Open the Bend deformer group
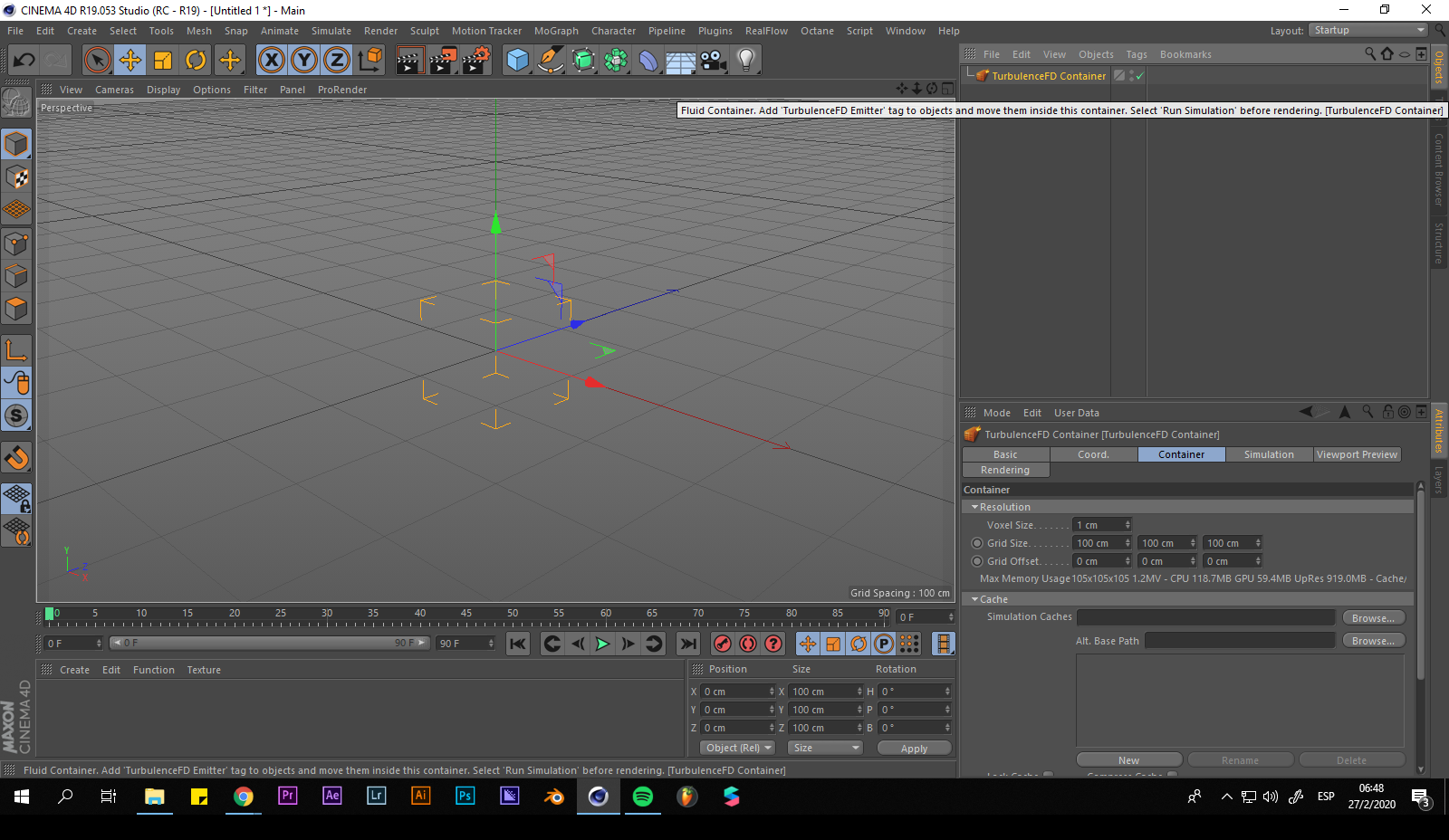This screenshot has width=1449, height=840. 648,61
